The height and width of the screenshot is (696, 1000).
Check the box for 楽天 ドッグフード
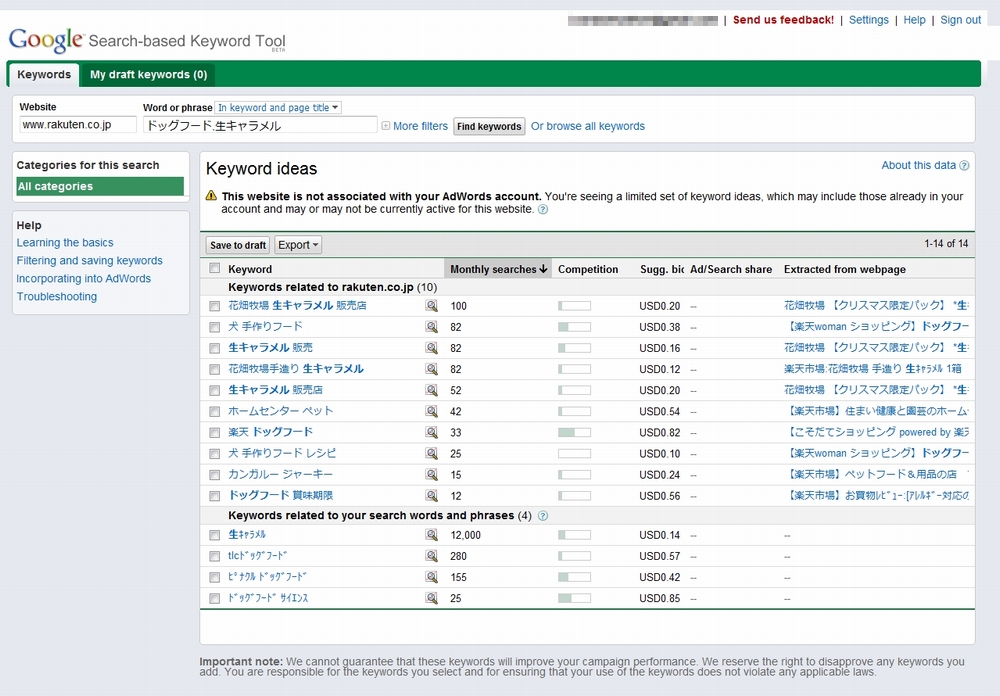click(x=214, y=433)
